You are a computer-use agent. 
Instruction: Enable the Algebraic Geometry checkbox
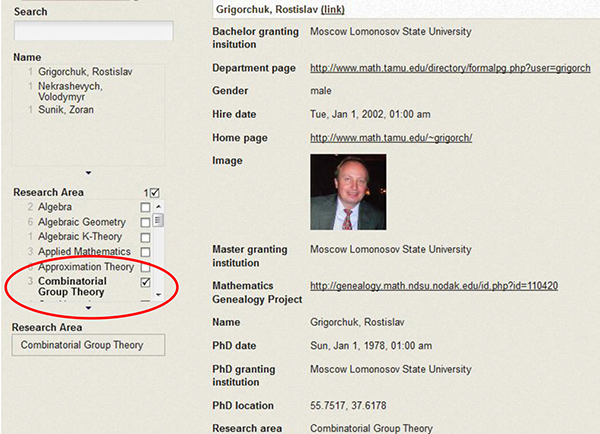point(146,222)
